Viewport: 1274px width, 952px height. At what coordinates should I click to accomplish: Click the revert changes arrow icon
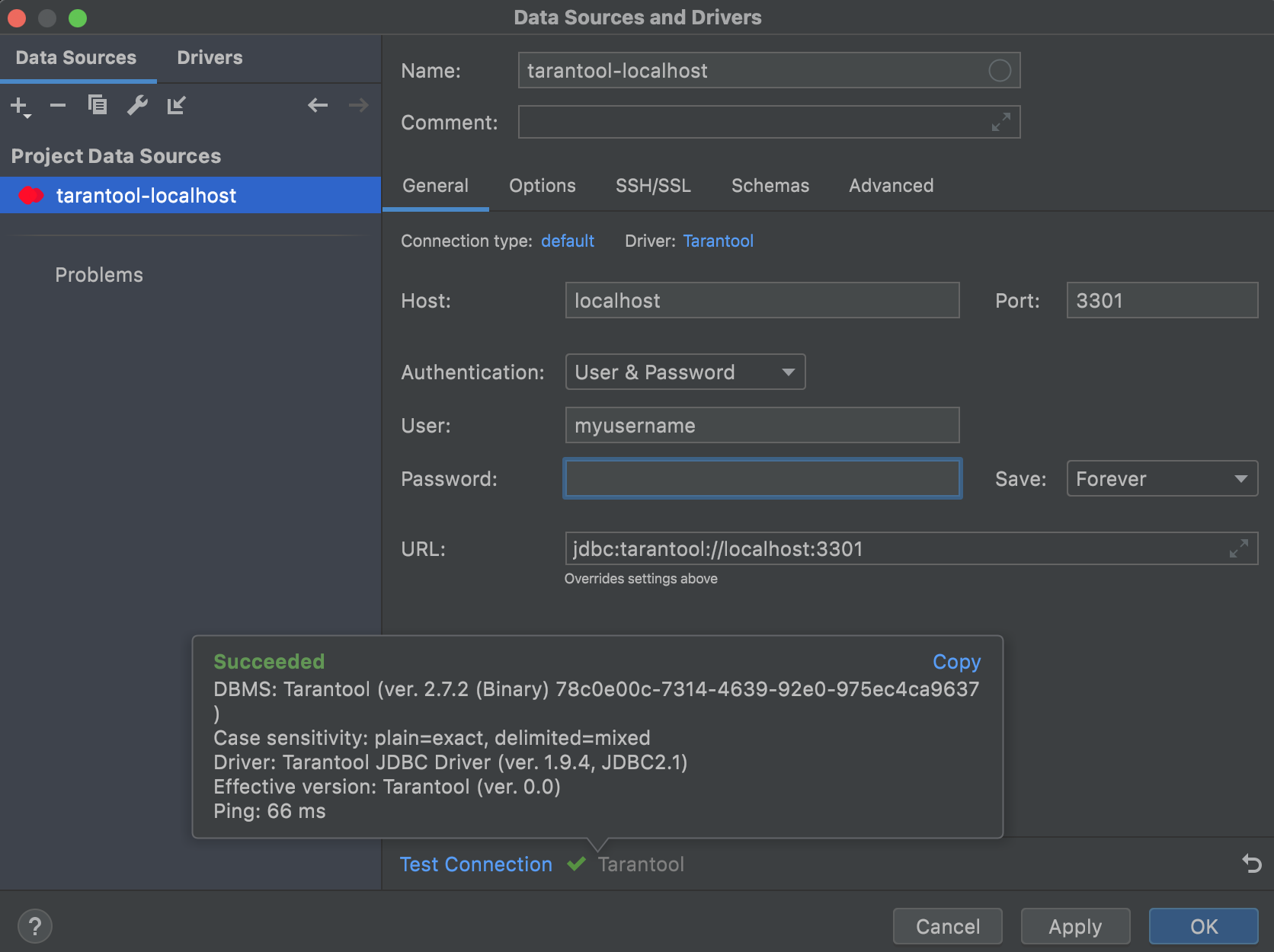pyautogui.click(x=1252, y=864)
